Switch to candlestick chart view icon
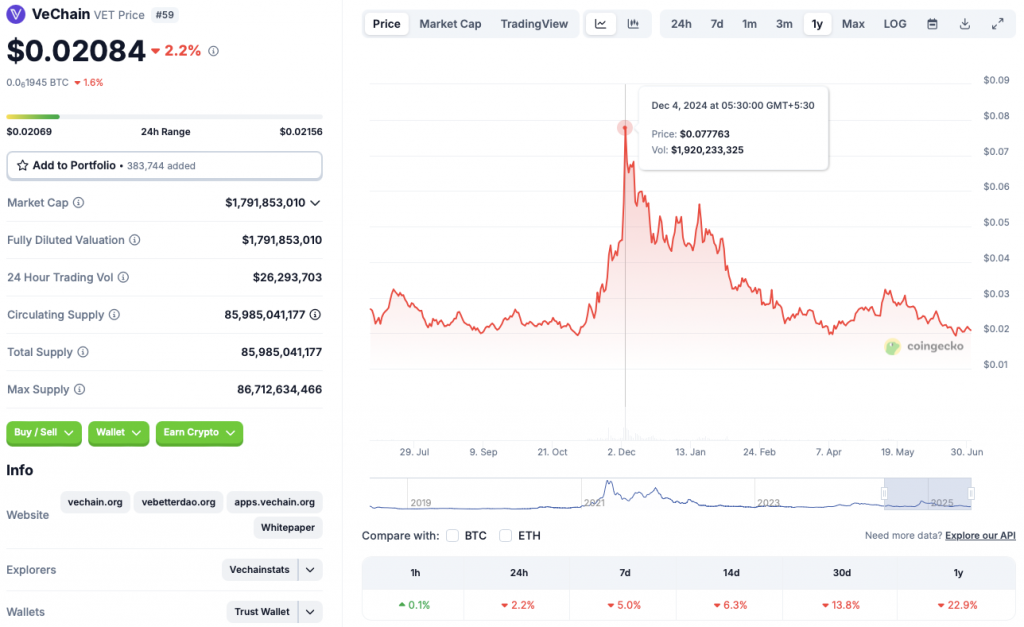 pos(633,24)
